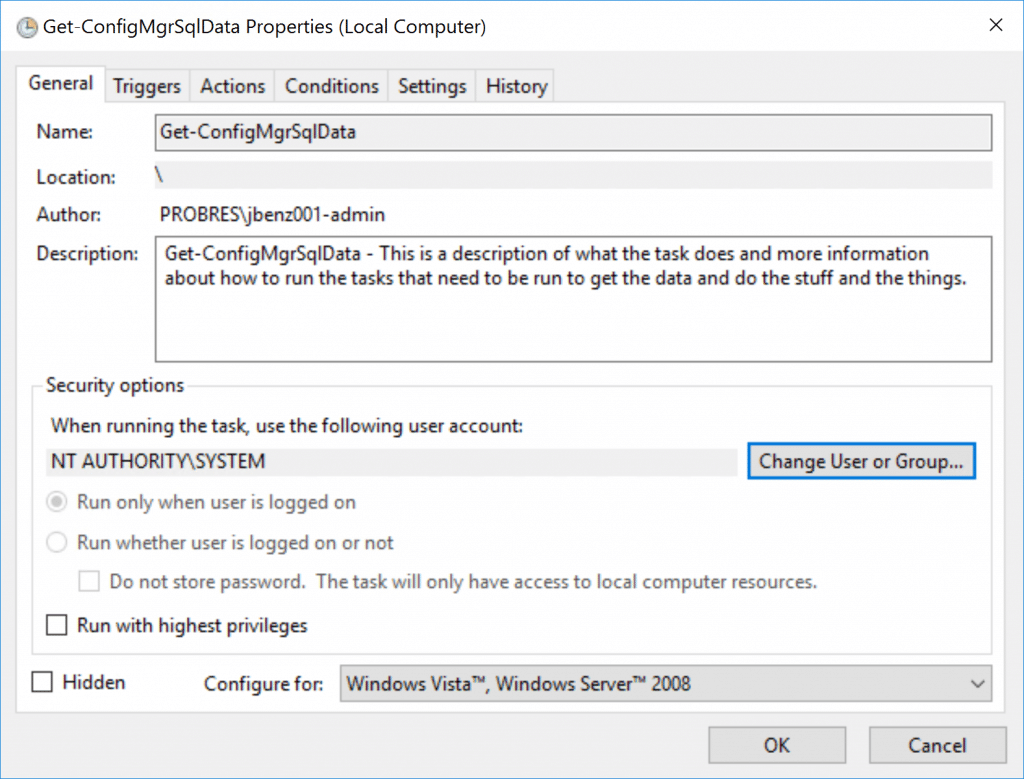View the History tab
The image size is (1024, 779).
(514, 85)
